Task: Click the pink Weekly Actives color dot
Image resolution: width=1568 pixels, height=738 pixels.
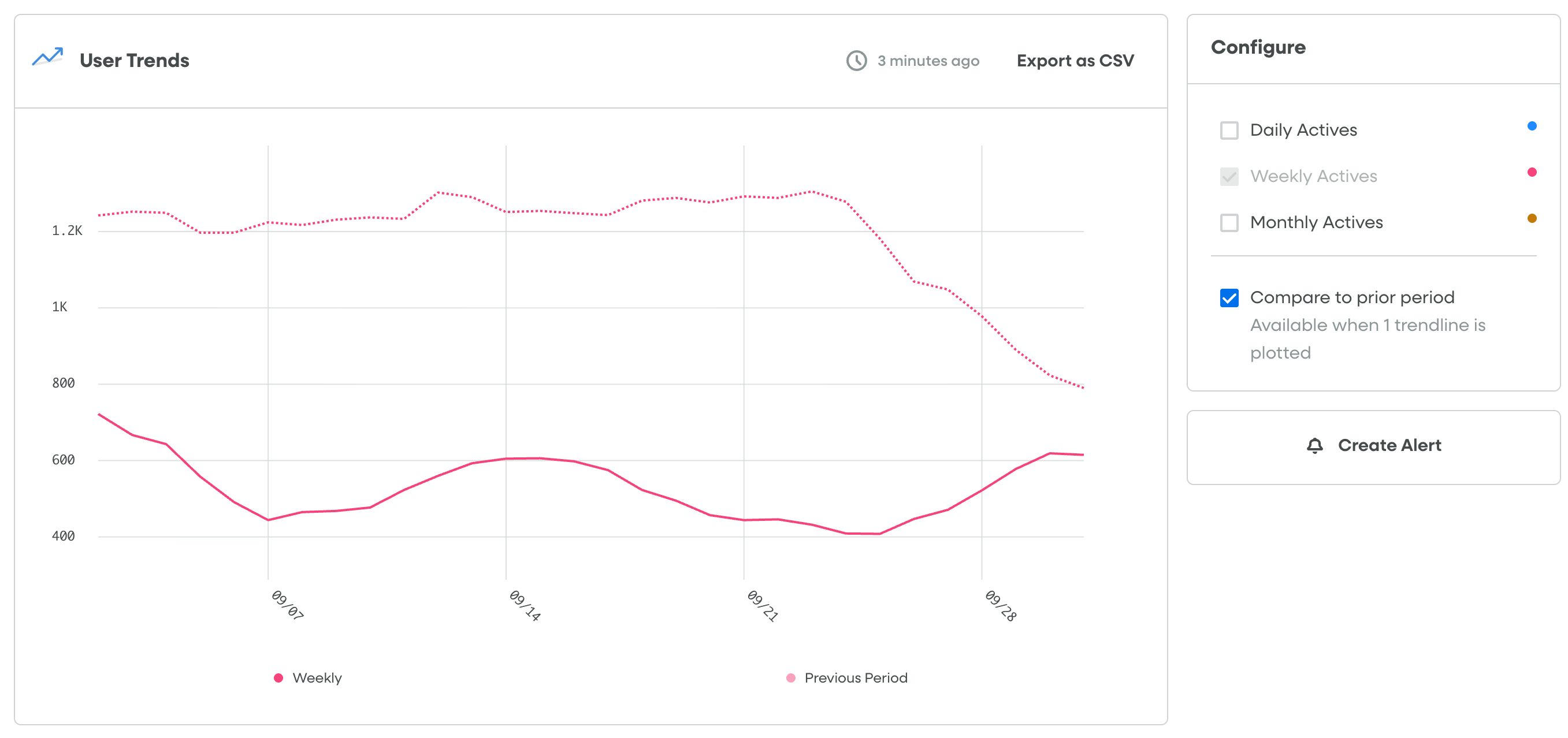Action: pyautogui.click(x=1532, y=172)
